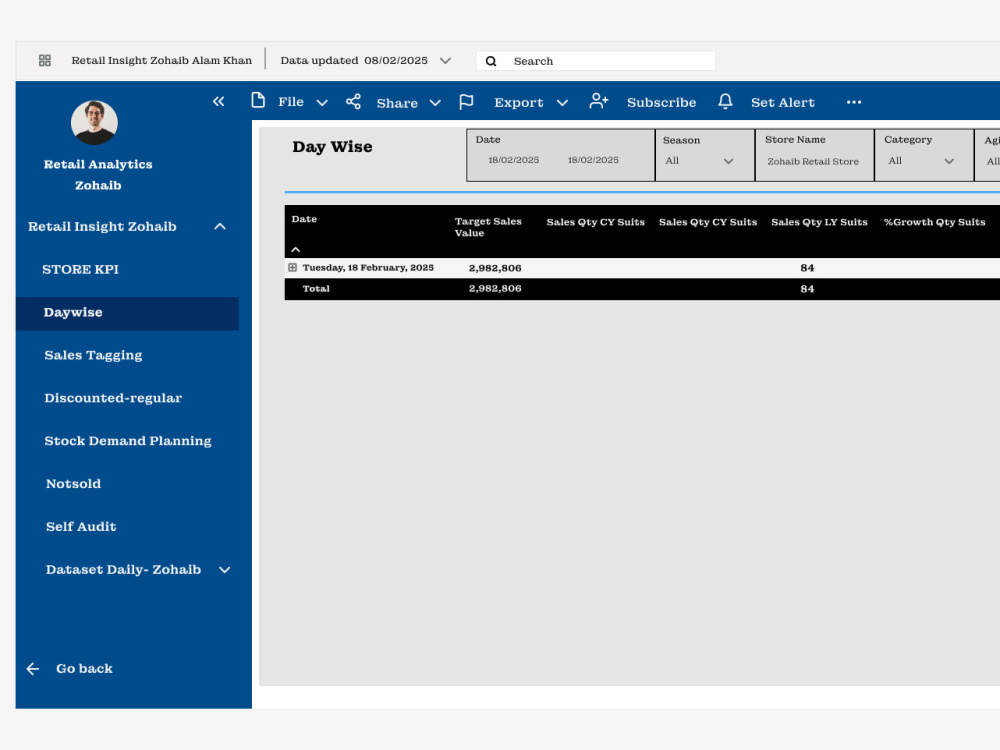The image size is (1000, 750).
Task: Click the Date column header
Action: (x=304, y=219)
